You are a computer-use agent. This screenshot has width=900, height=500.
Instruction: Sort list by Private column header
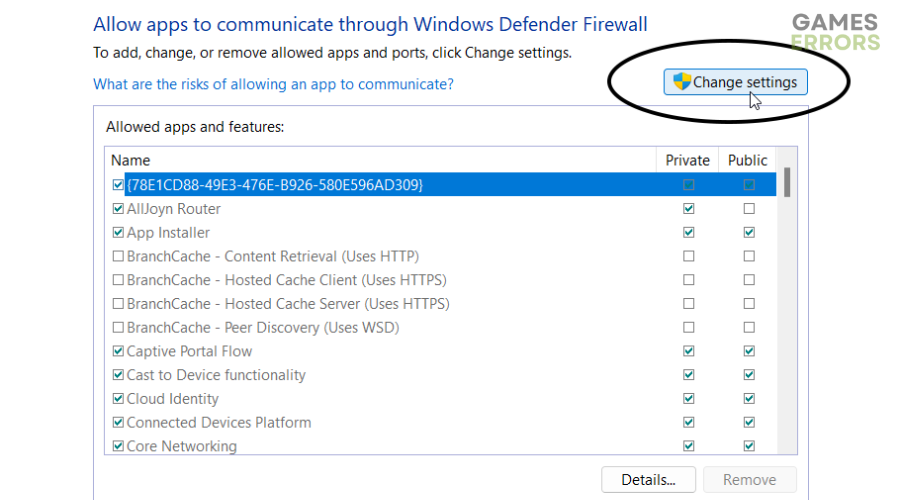point(687,160)
